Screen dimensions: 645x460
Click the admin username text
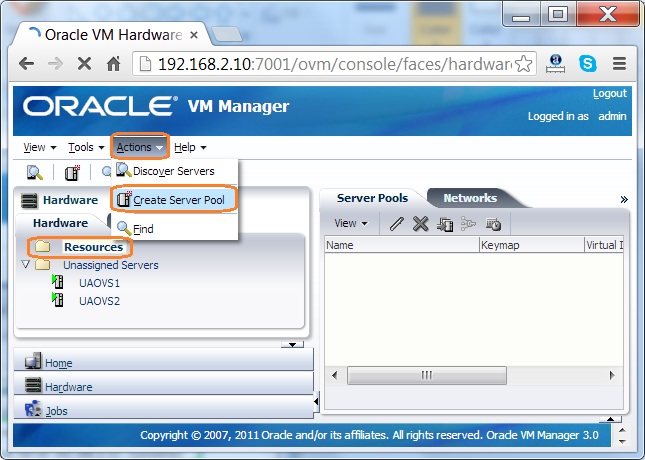pos(612,116)
